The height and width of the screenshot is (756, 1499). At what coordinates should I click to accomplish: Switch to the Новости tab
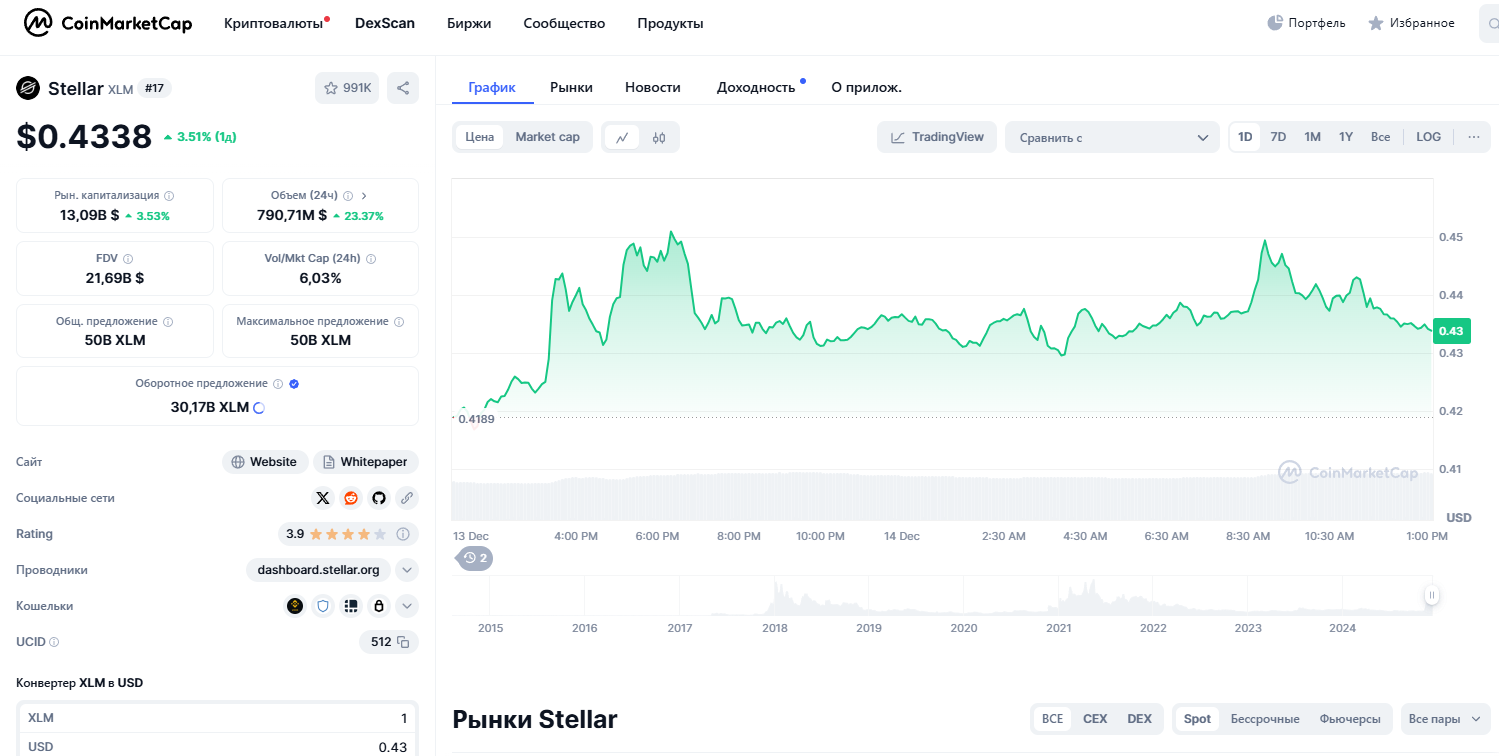[x=653, y=87]
